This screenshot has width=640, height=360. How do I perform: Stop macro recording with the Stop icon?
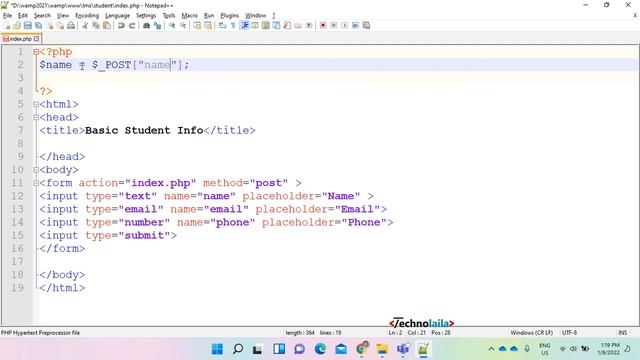pos(334,25)
